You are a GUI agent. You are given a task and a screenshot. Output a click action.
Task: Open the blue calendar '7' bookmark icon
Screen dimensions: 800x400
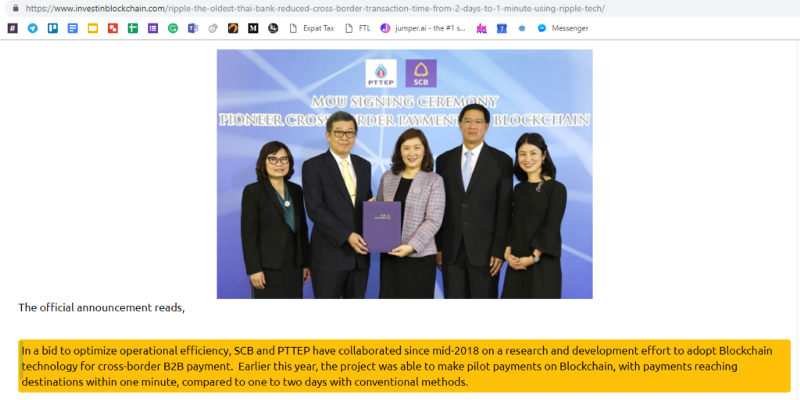[x=502, y=29]
